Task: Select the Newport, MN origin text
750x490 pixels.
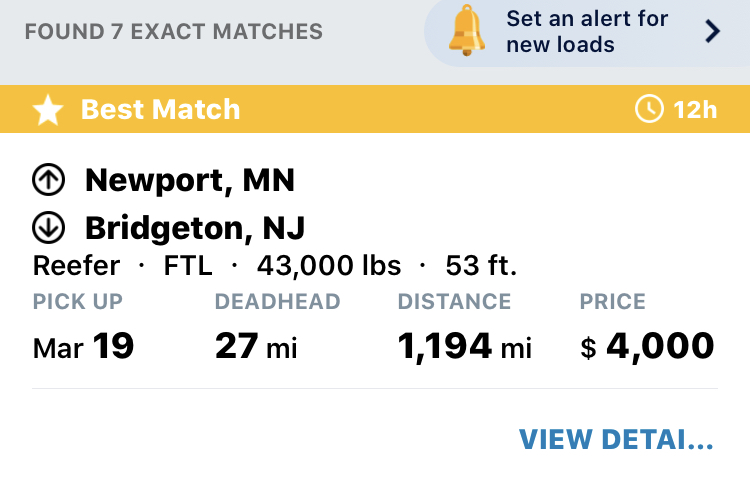Action: click(x=190, y=180)
